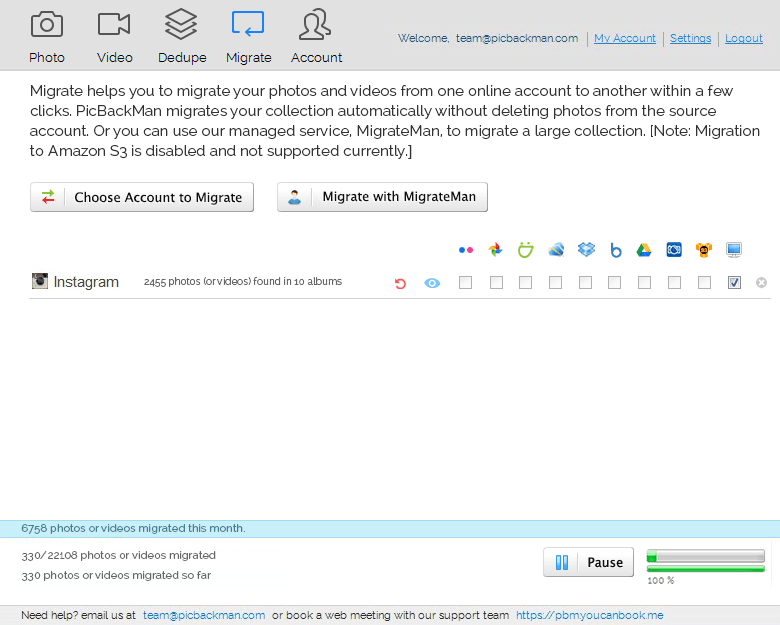
Task: Uncheck the local computer checkbox for Instagram
Action: (x=734, y=283)
